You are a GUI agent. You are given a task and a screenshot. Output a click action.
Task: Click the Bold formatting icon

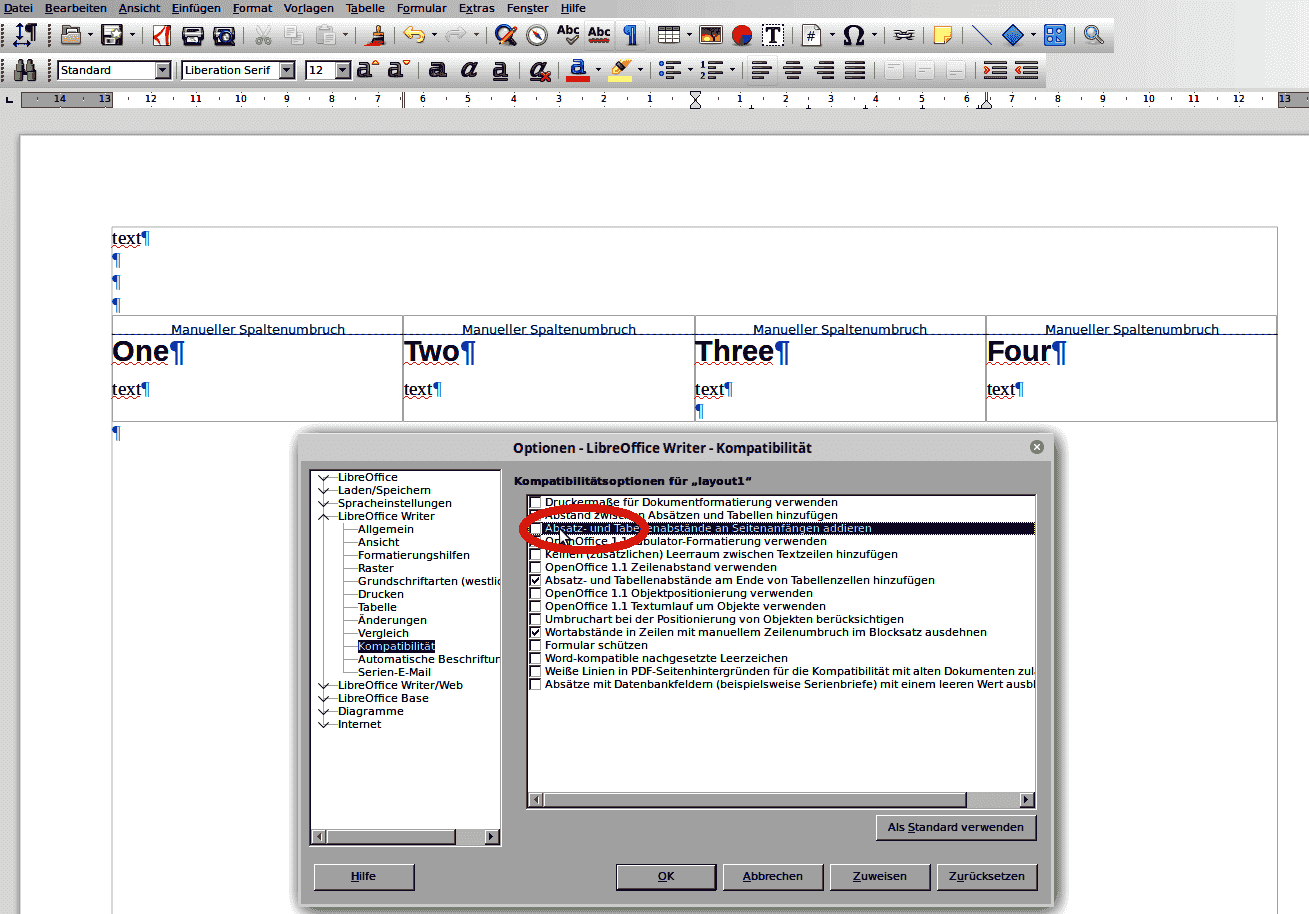tap(438, 70)
